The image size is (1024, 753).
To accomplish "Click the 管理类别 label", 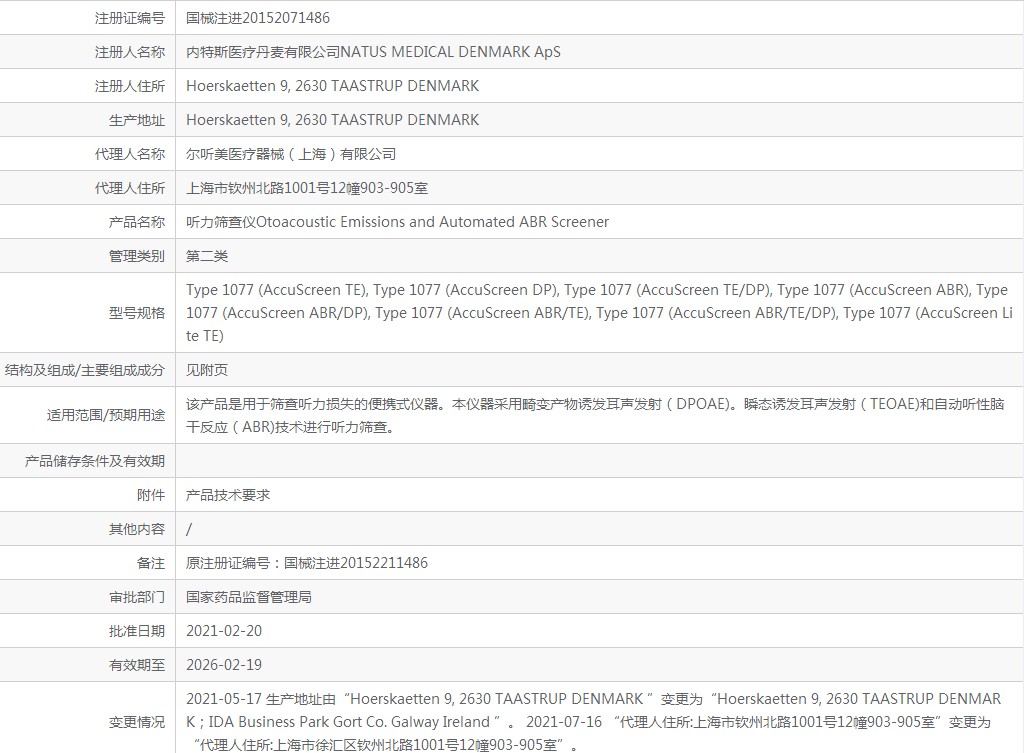I will pyautogui.click(x=137, y=256).
